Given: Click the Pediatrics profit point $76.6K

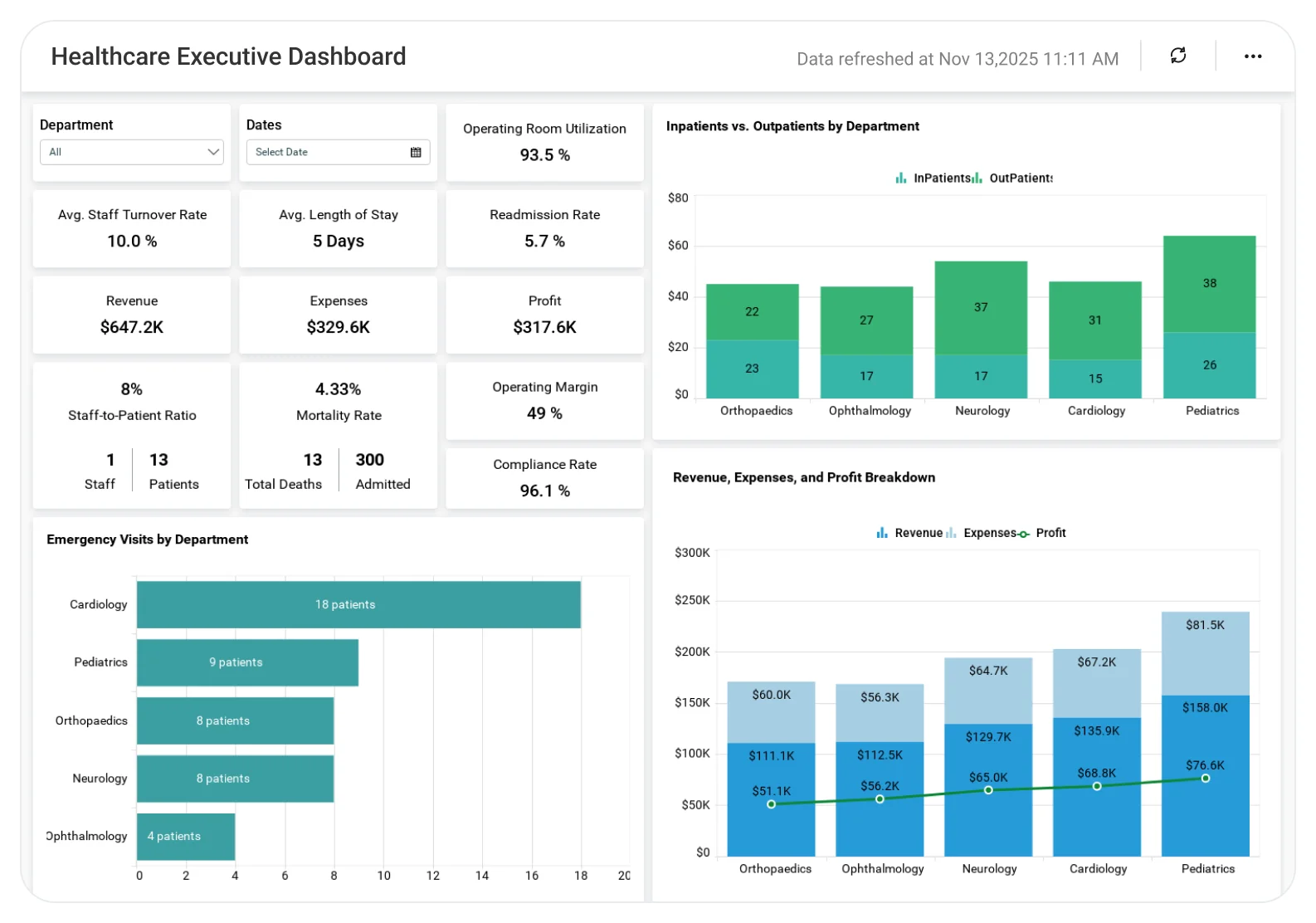Looking at the screenshot, I should tap(1206, 779).
